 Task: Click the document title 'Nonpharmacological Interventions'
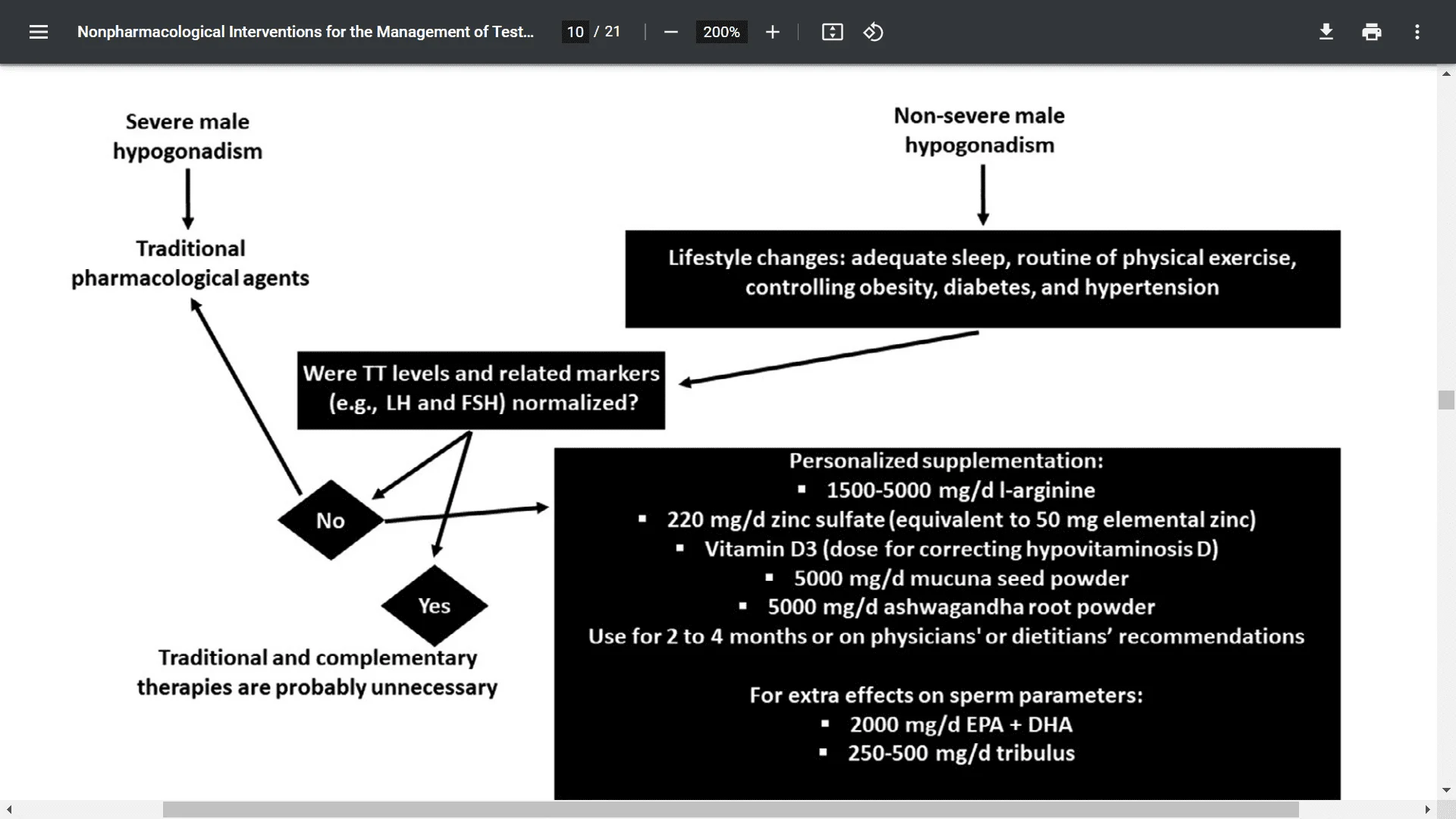tap(306, 32)
